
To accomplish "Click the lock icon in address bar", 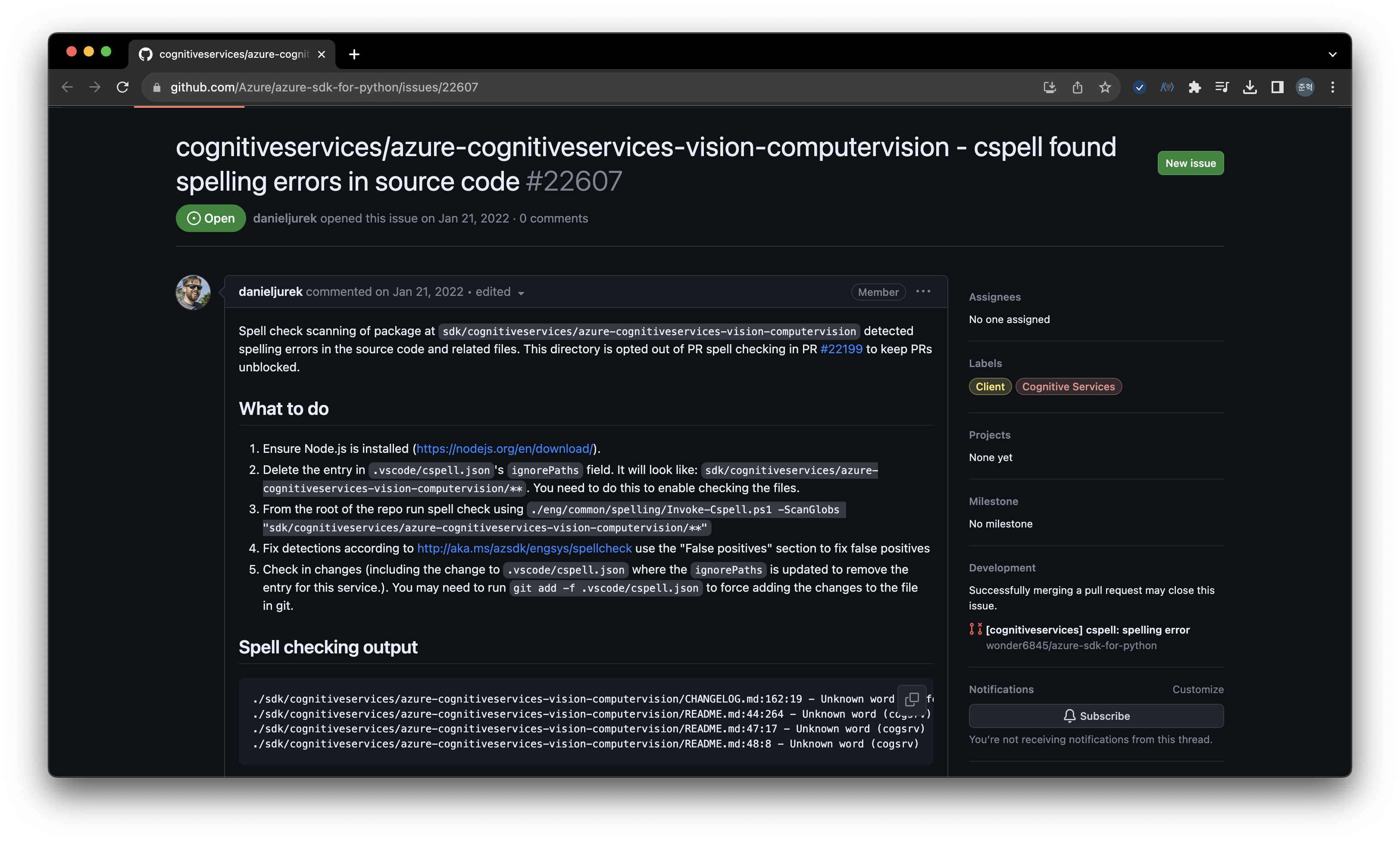I will point(157,87).
